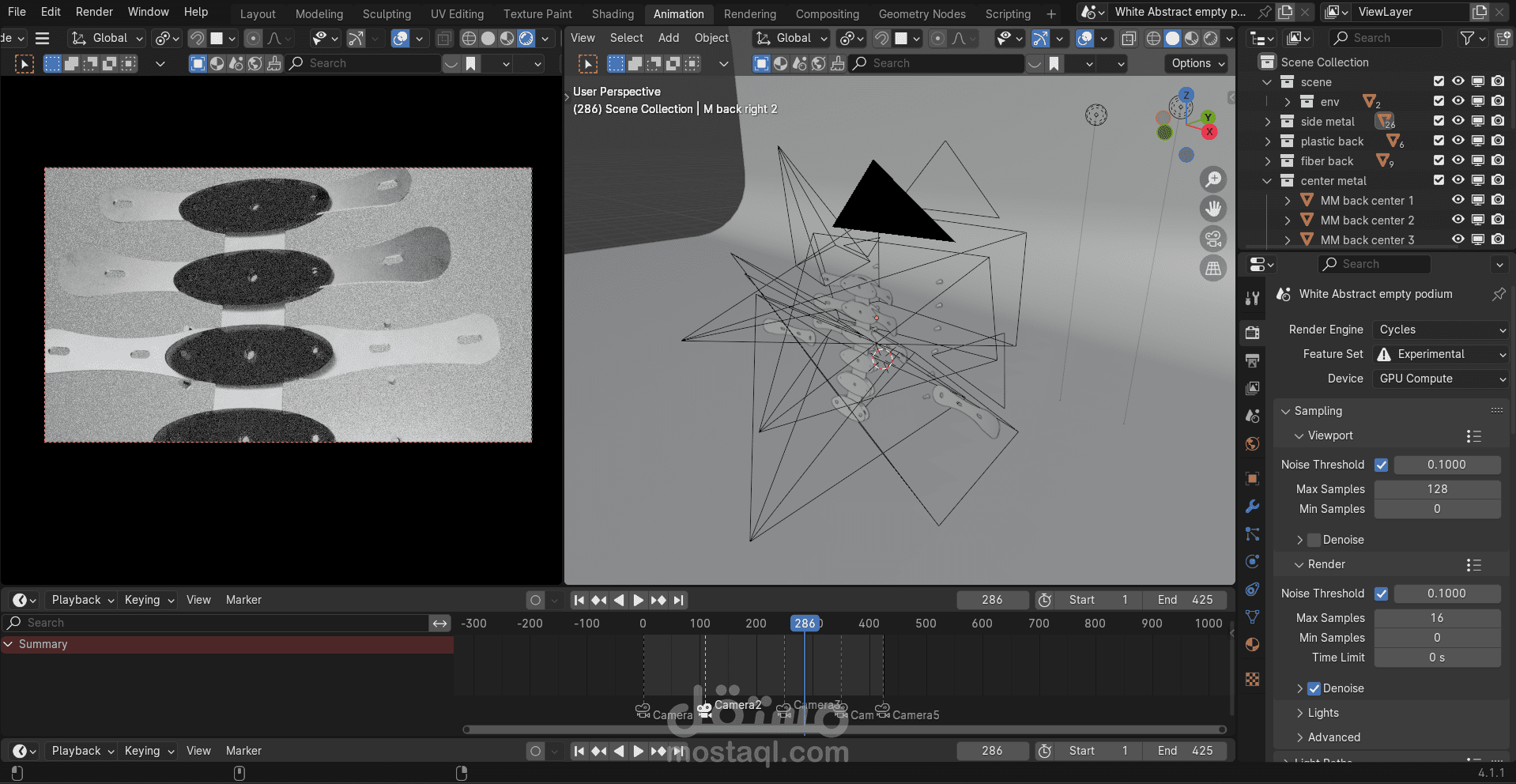This screenshot has width=1516, height=784.
Task: Open the Particles properties tab
Action: tap(1253, 534)
